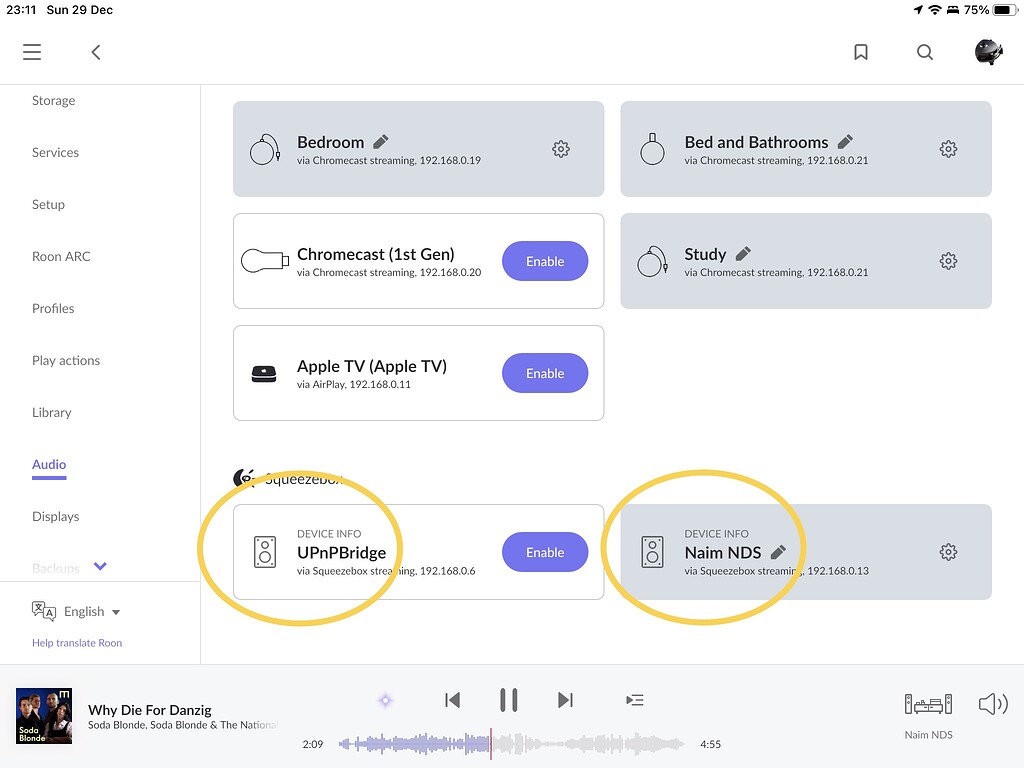Enable the Apple TV AirPlay device
1024x768 pixels.
click(x=545, y=373)
